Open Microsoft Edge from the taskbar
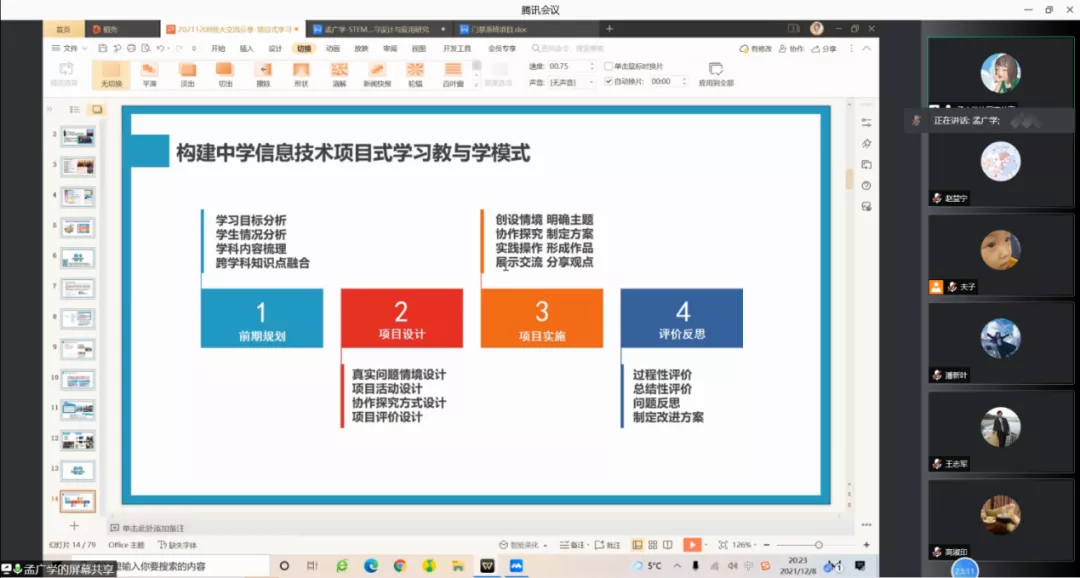The width and height of the screenshot is (1080, 578). 371,566
